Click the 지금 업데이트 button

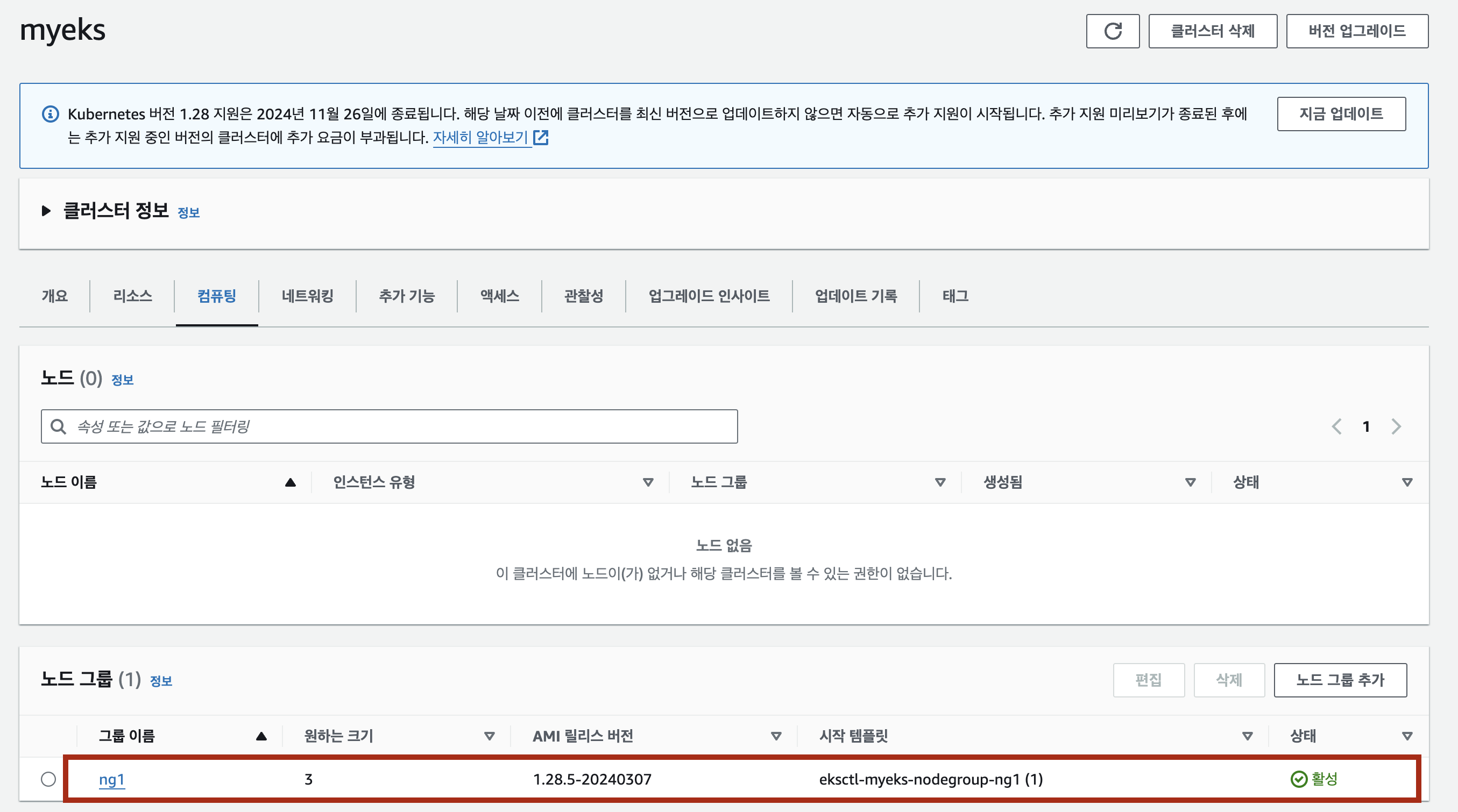[1341, 114]
